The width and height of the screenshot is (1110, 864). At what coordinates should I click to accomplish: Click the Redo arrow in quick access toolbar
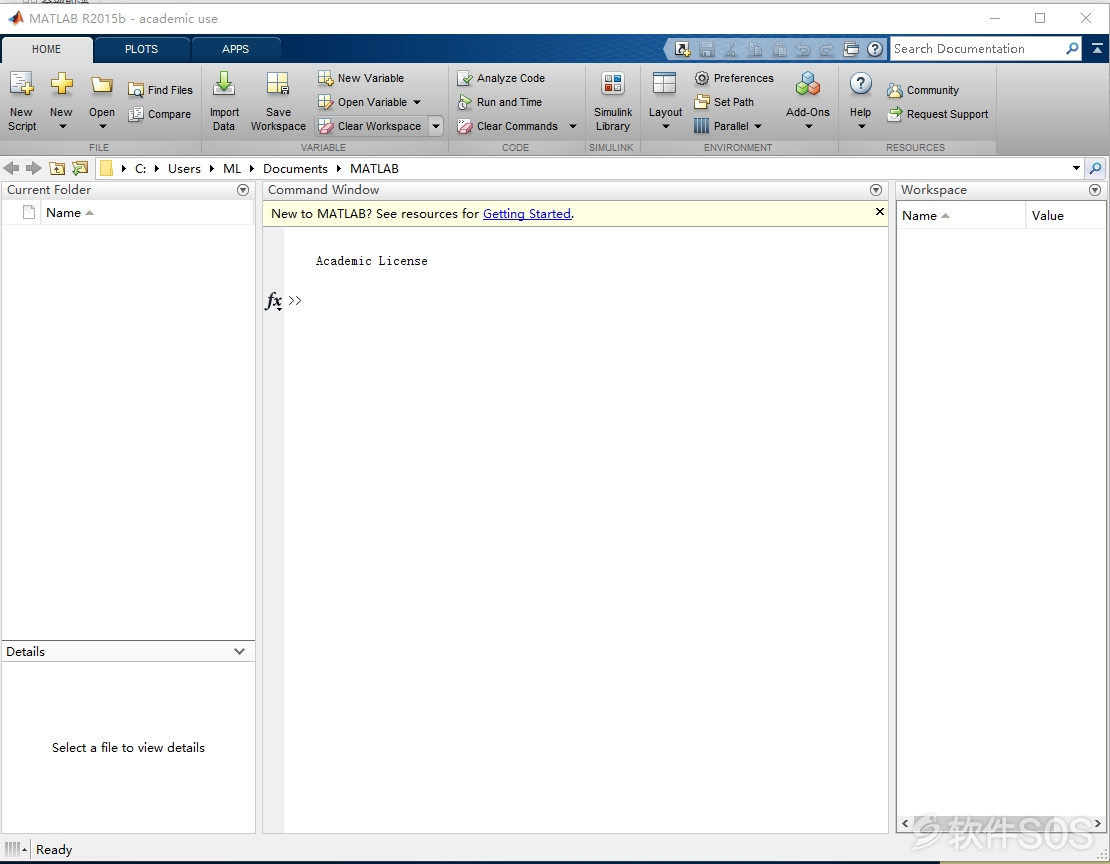pos(827,49)
